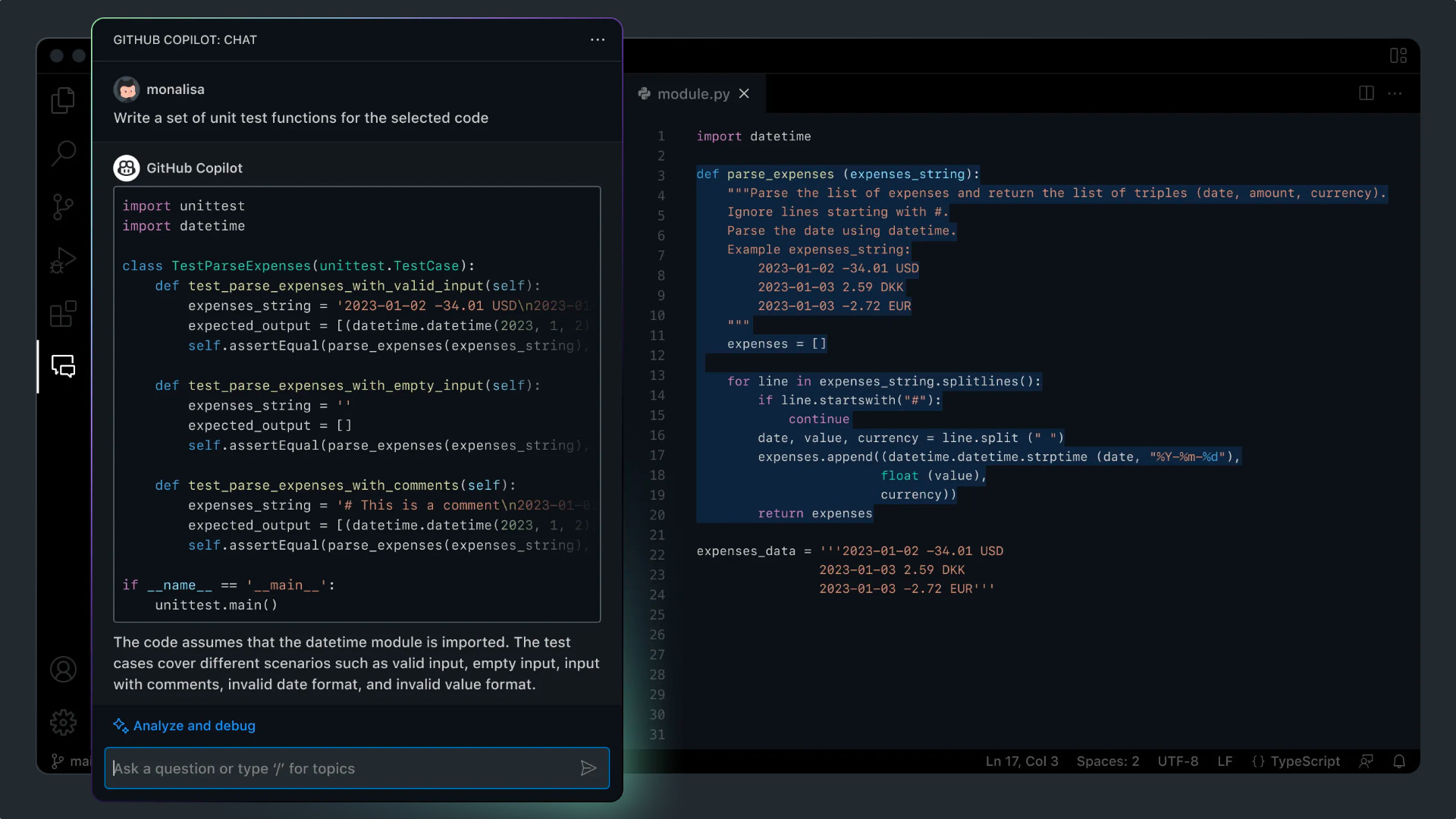The width and height of the screenshot is (1456, 819).
Task: Click 'continue' keyword on line 15
Action: 819,419
